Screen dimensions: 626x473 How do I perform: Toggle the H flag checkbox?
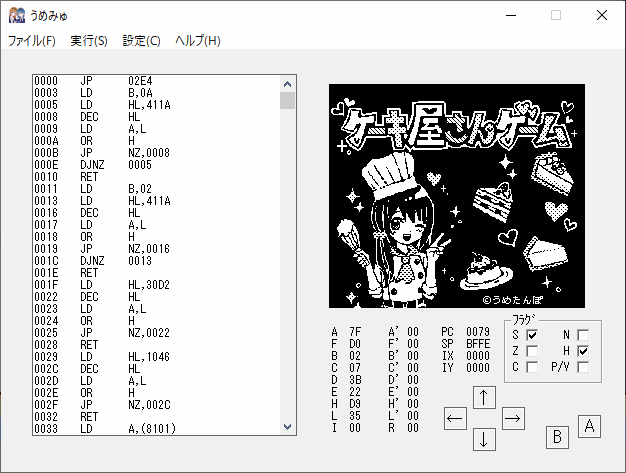(x=583, y=351)
